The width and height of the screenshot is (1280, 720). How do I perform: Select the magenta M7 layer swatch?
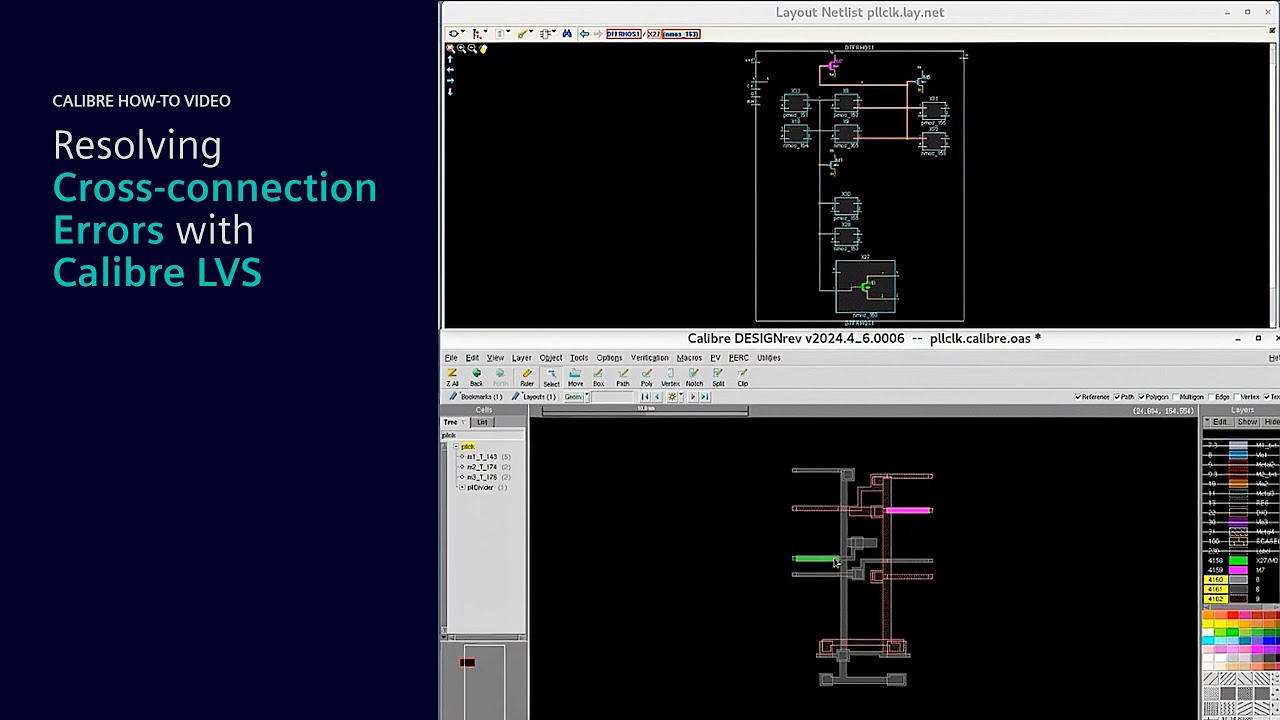(1238, 570)
